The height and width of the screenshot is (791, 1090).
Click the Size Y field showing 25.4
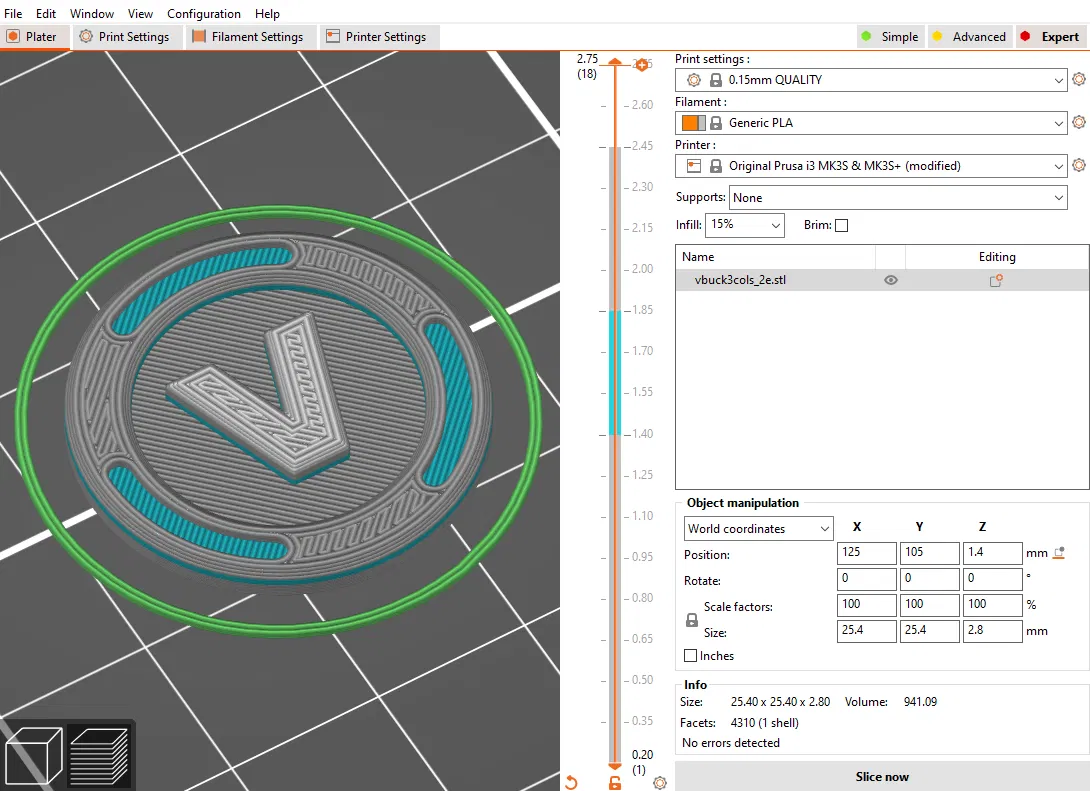(x=929, y=630)
